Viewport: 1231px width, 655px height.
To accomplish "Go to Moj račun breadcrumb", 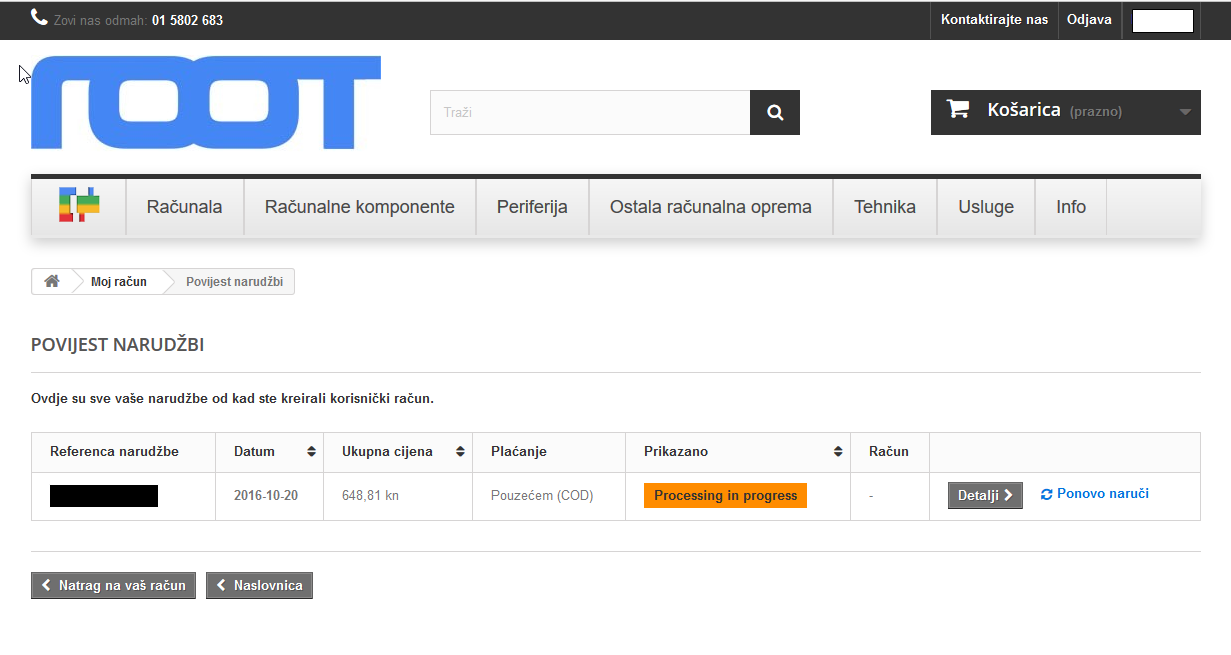I will (x=119, y=282).
